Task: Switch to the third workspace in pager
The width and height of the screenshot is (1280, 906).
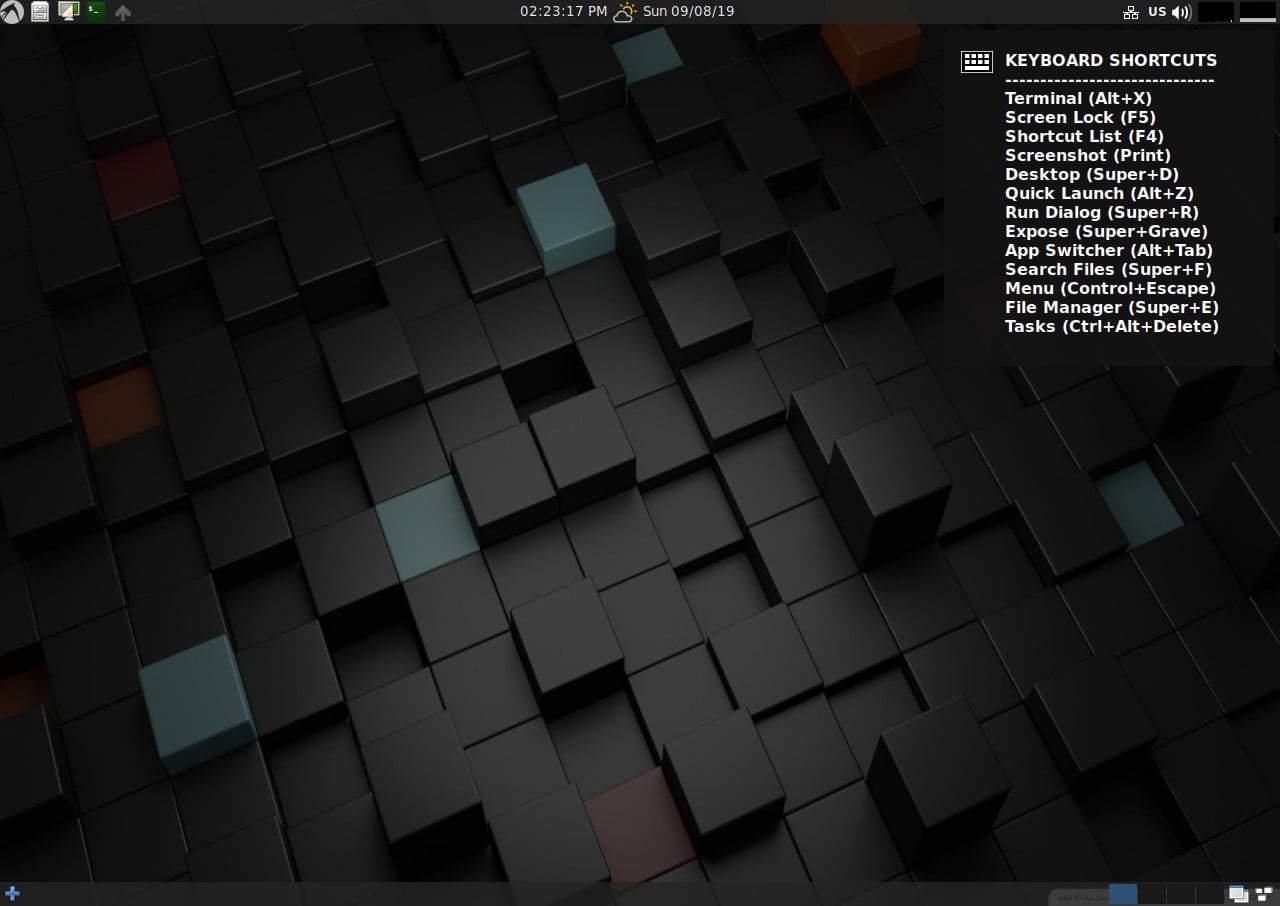Action: tap(1181, 894)
